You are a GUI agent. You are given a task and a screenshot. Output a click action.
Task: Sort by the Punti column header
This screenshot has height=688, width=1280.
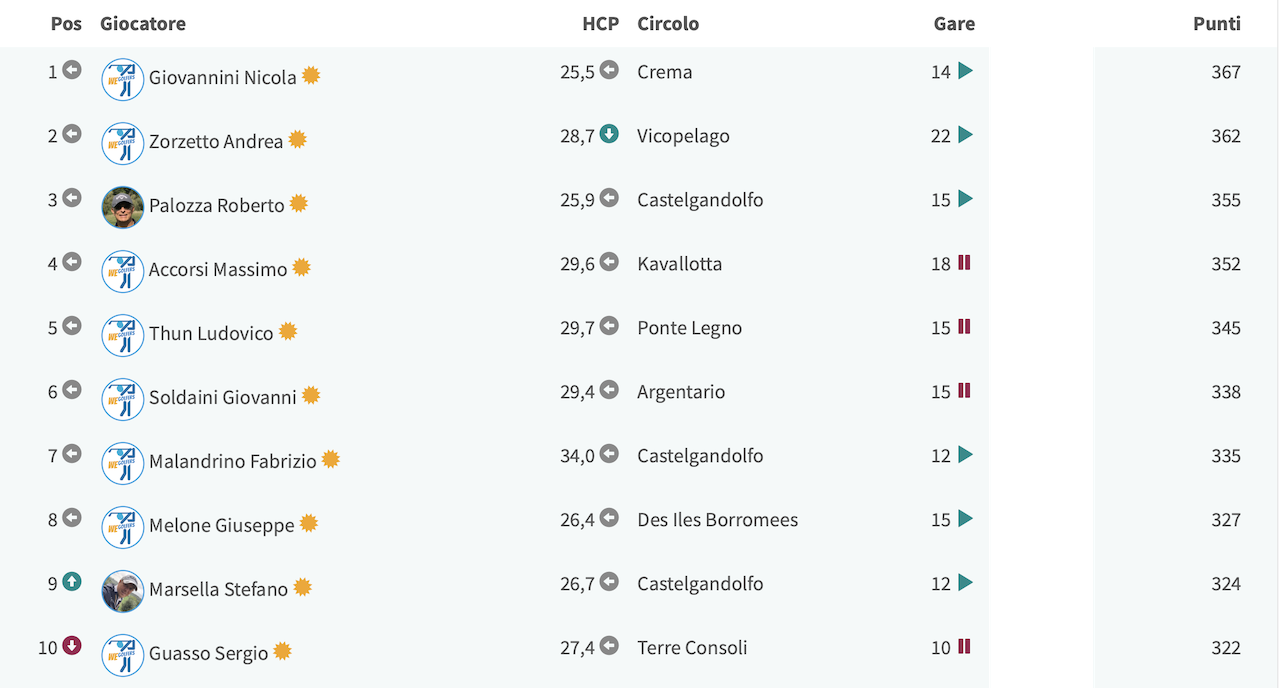(1217, 23)
